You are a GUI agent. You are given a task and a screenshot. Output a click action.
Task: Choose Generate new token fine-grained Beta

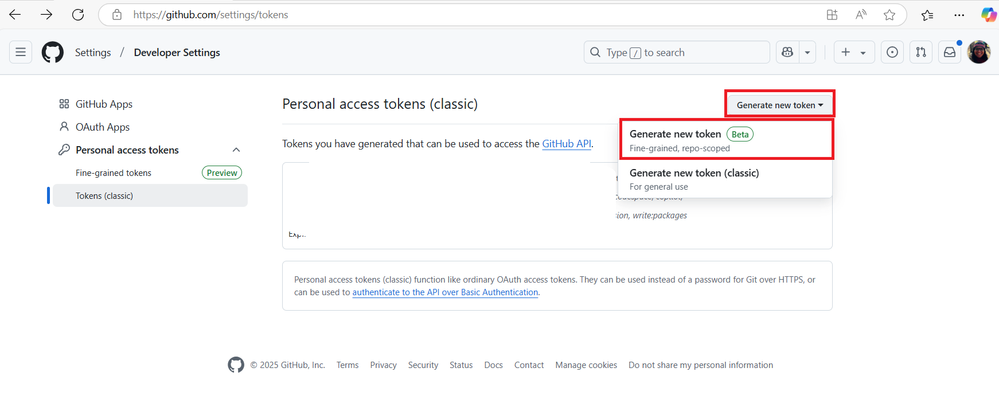click(x=725, y=140)
